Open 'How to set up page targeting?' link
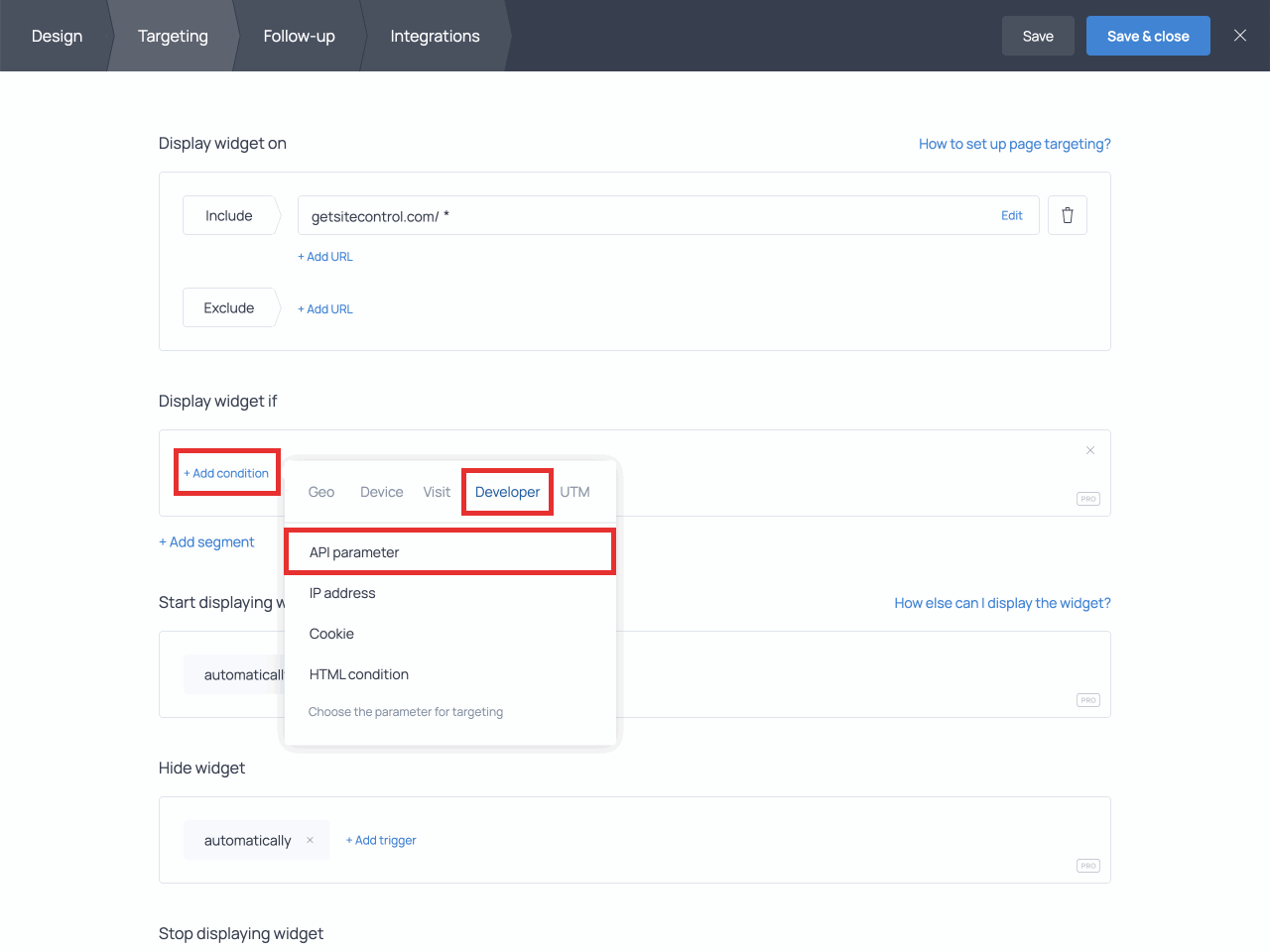Image resolution: width=1270 pixels, height=952 pixels. tap(1014, 144)
